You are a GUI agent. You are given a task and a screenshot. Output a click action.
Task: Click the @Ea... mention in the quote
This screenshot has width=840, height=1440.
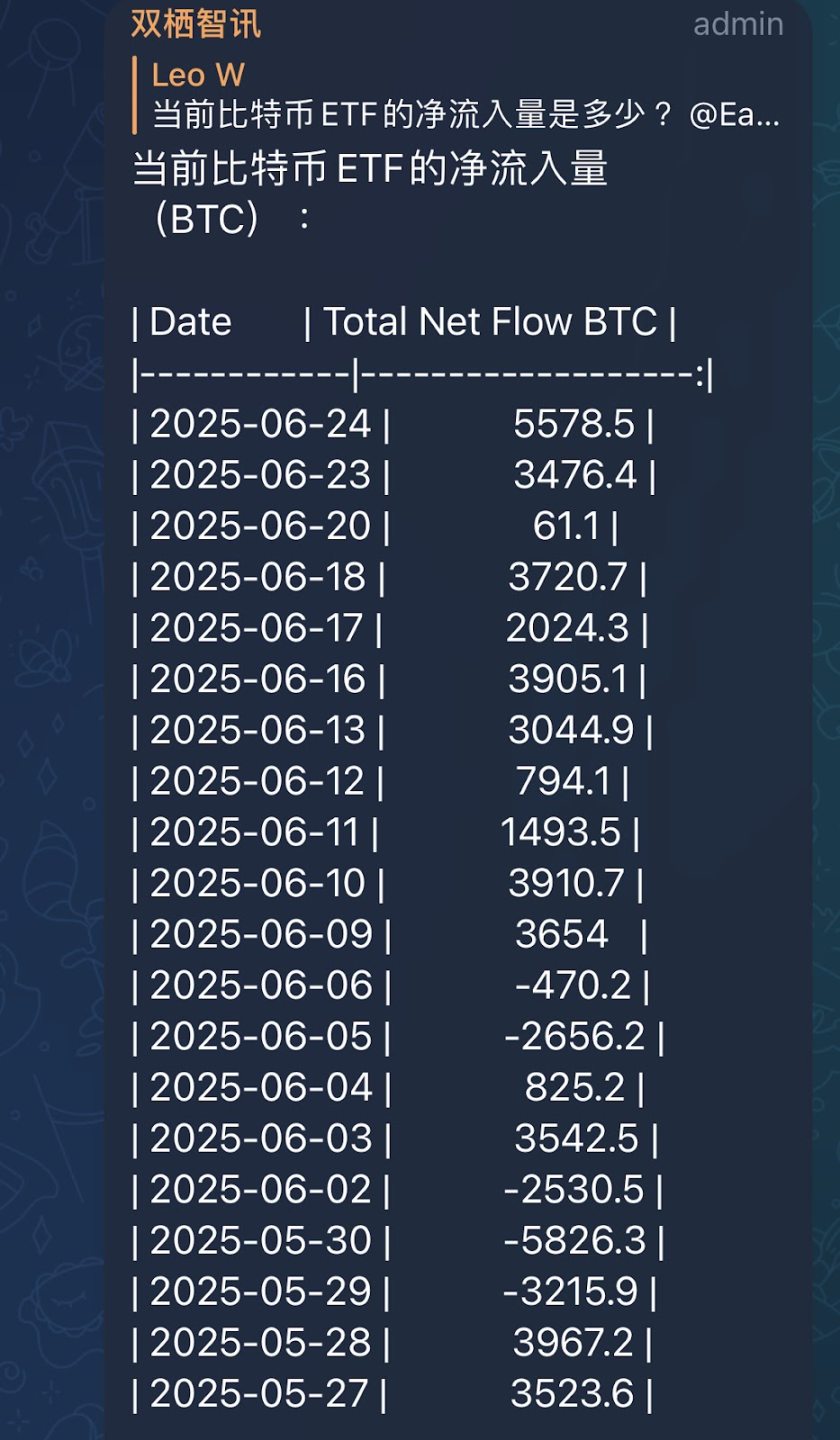tap(735, 117)
